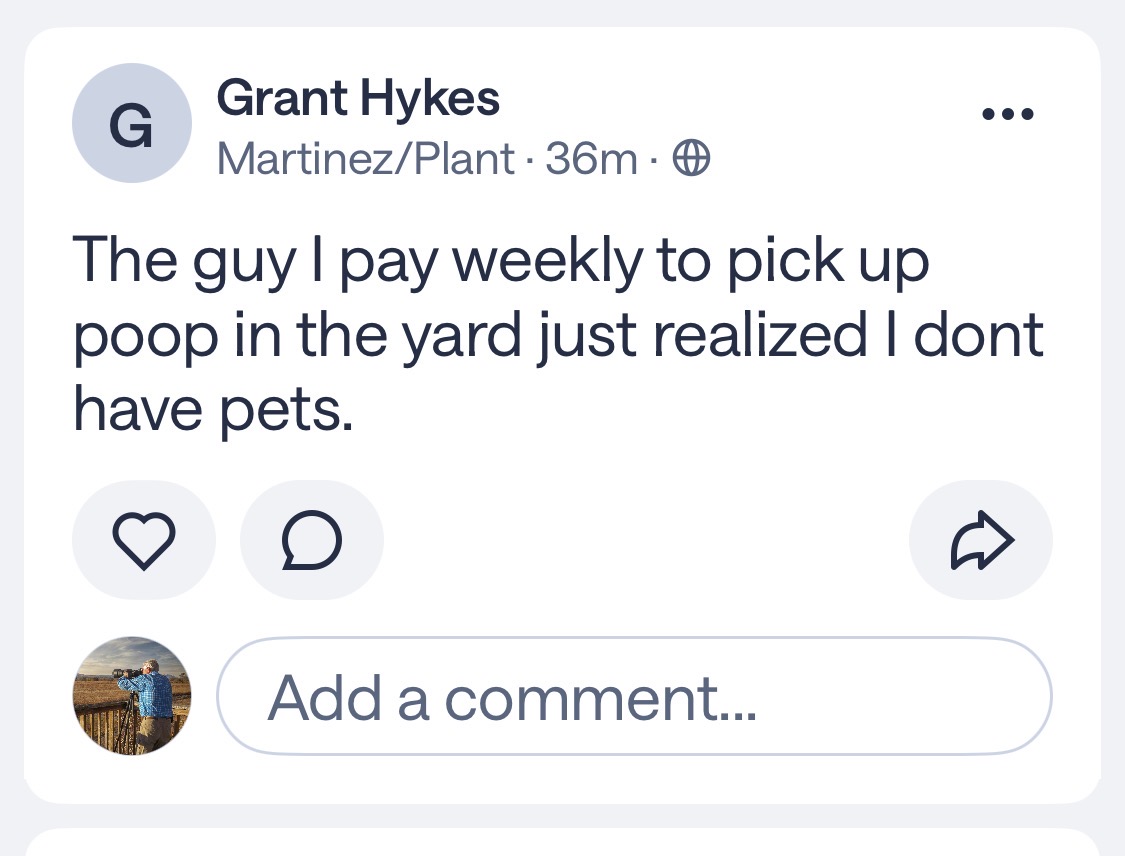The width and height of the screenshot is (1125, 856).
Task: Click your profile photo beside comment box
Action: point(131,696)
